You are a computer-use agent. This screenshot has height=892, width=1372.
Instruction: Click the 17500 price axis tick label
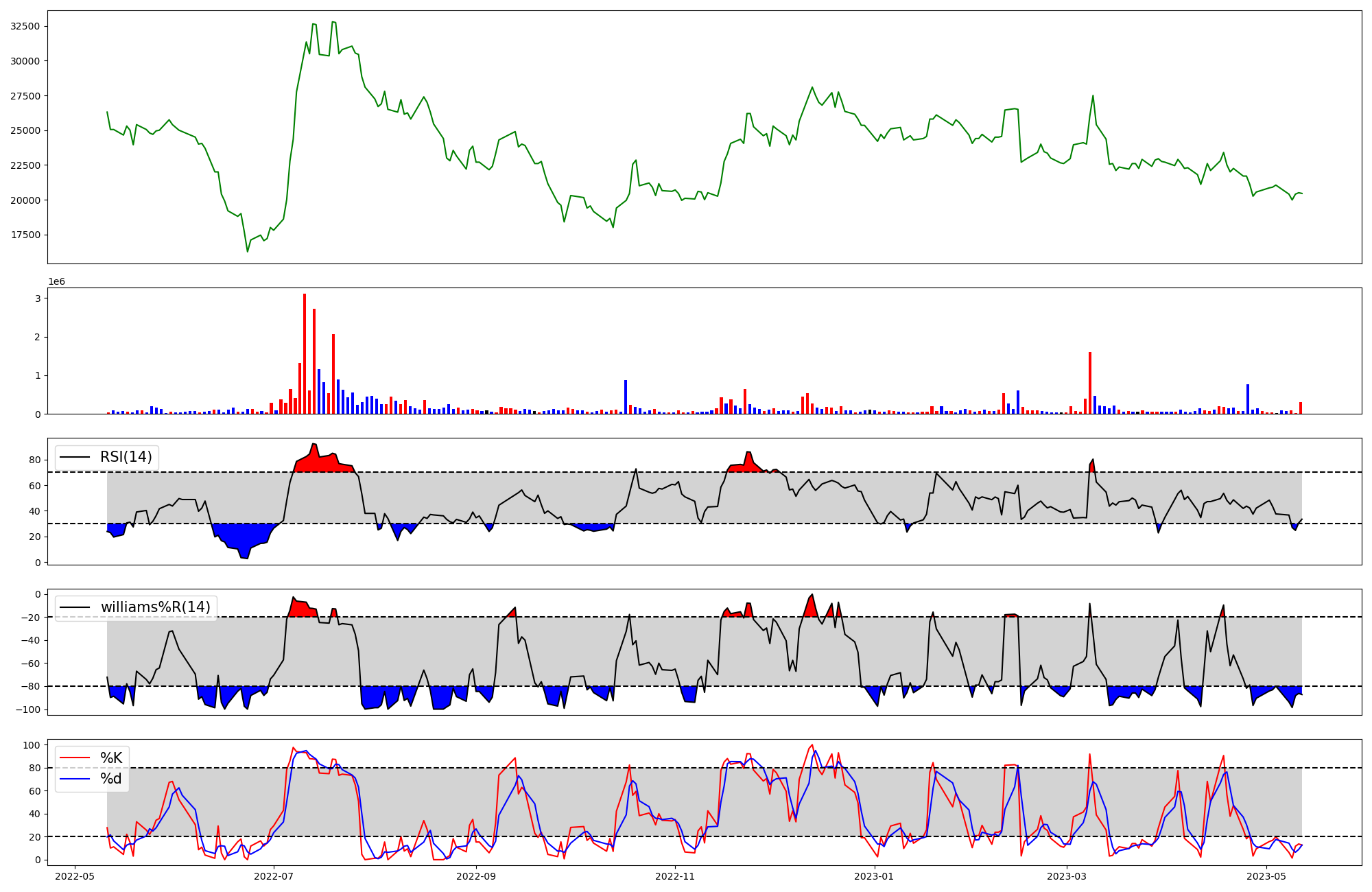click(25, 235)
